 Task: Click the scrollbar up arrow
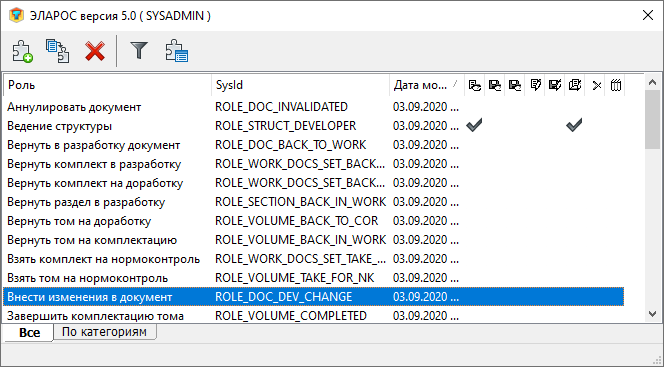(x=653, y=83)
